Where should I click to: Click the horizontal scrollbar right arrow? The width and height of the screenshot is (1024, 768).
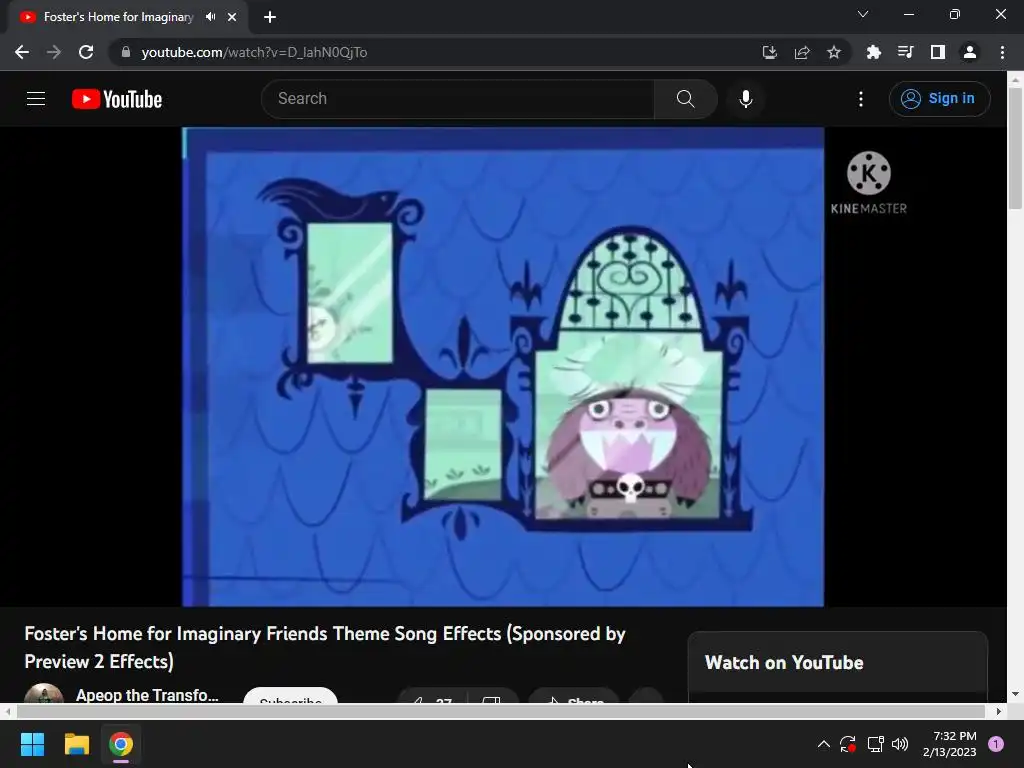[x=999, y=711]
